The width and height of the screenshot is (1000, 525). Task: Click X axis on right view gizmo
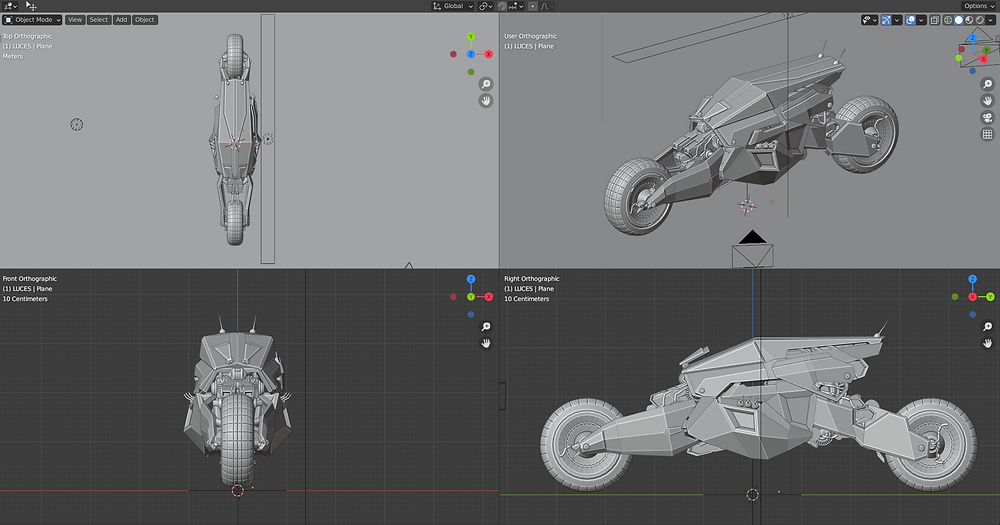(x=973, y=297)
